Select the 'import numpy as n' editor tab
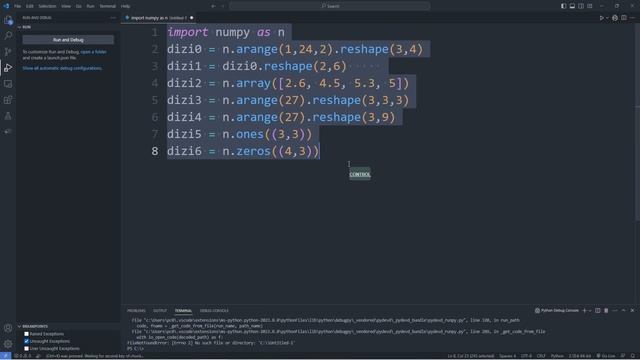 tap(159, 18)
